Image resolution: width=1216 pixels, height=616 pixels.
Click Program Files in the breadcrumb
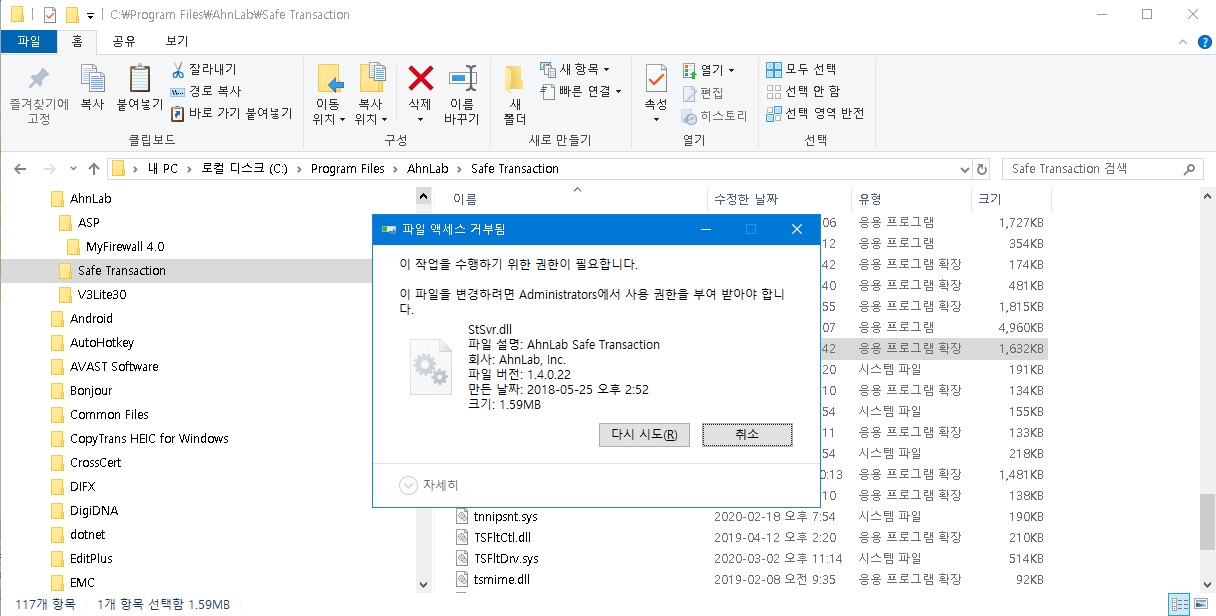point(347,169)
